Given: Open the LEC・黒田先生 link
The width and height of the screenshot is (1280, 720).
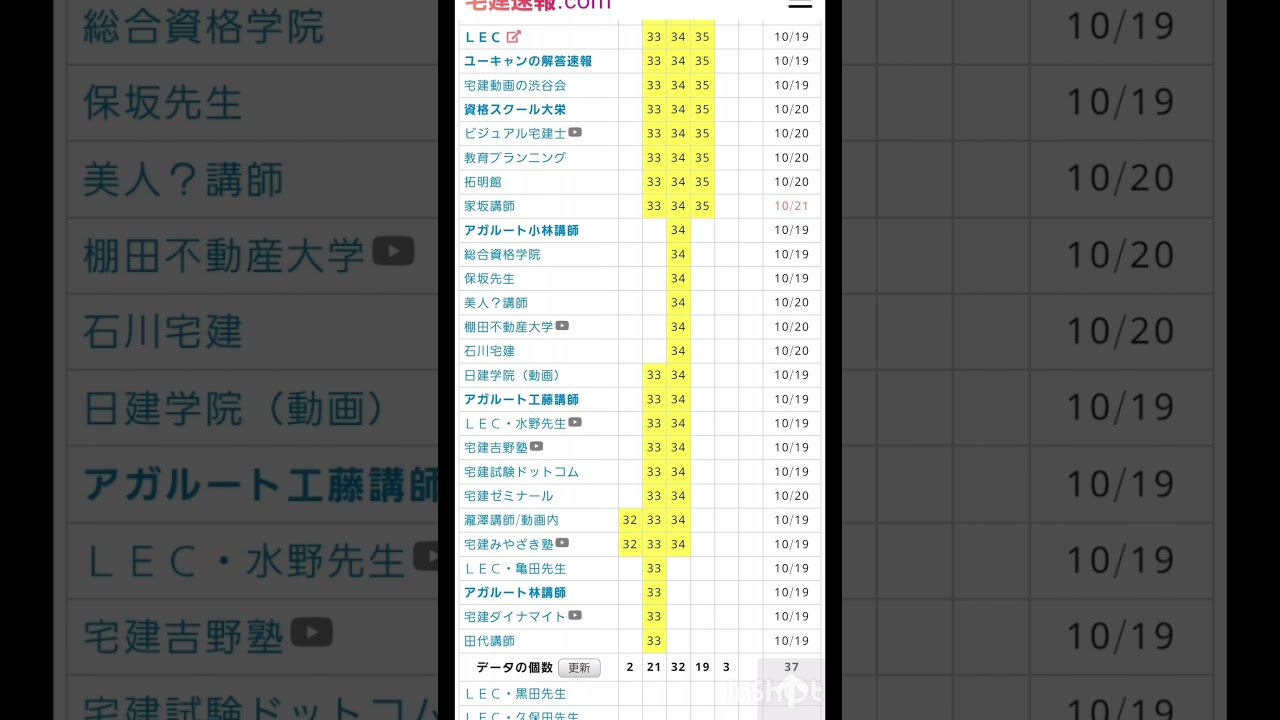Looking at the screenshot, I should click(514, 693).
